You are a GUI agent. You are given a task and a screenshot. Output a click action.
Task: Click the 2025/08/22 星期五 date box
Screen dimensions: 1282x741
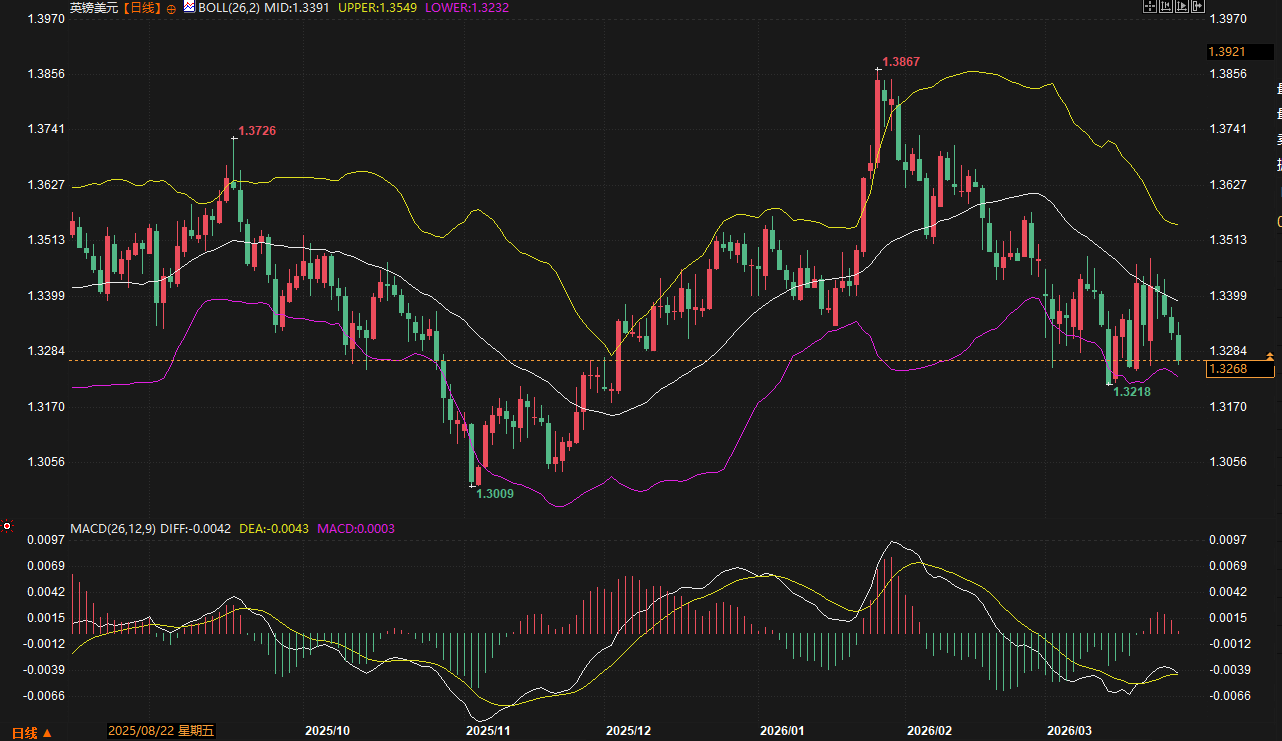pos(160,732)
